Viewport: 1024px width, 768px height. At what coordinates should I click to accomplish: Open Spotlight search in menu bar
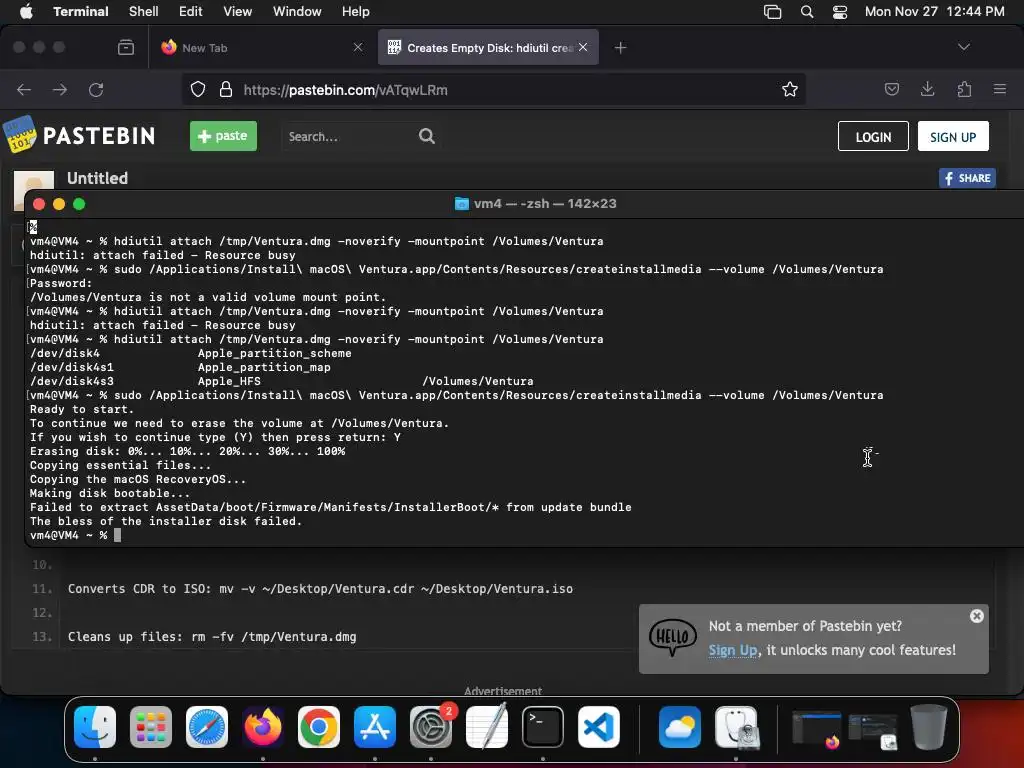807,12
